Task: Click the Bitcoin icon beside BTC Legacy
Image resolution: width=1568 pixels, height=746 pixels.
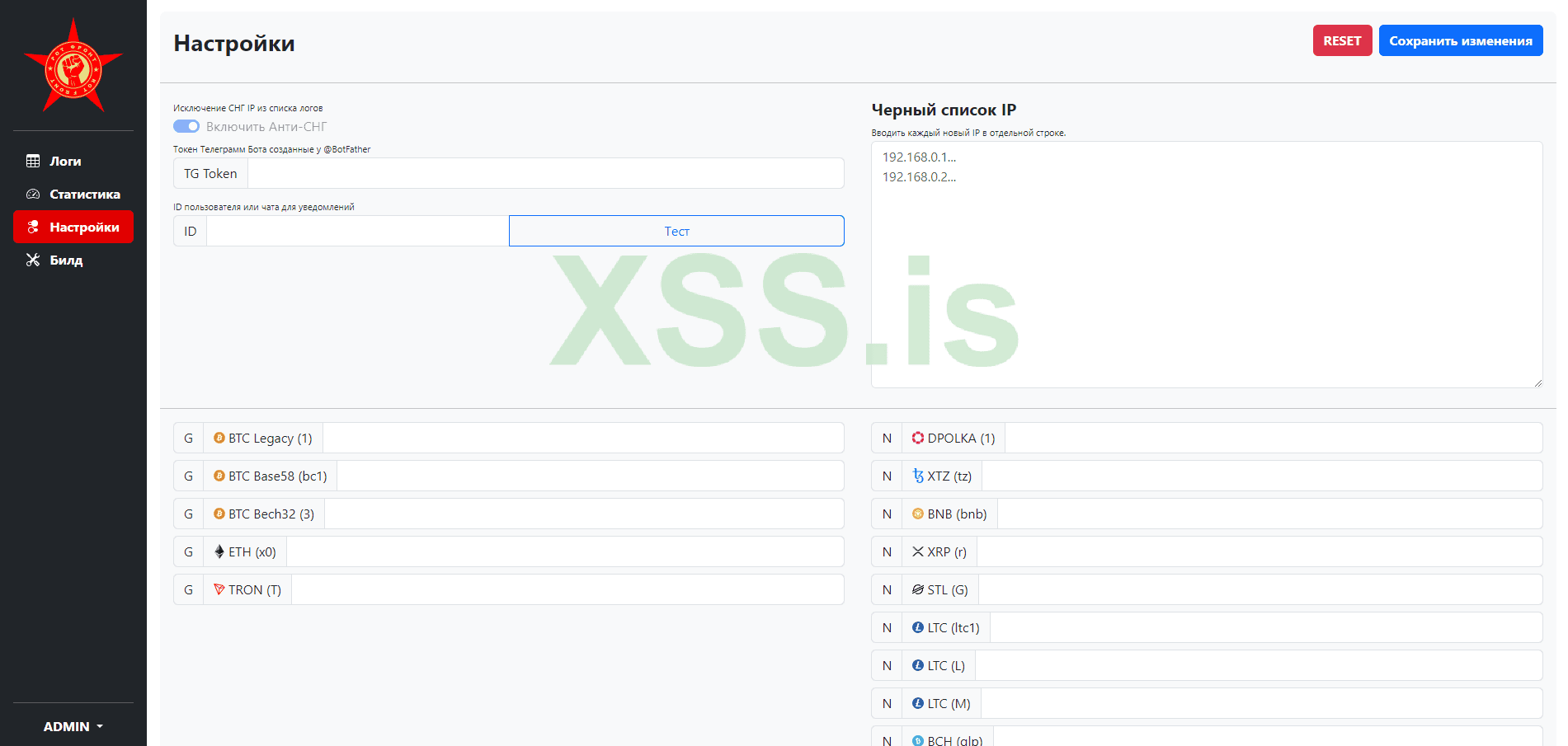Action: point(219,438)
